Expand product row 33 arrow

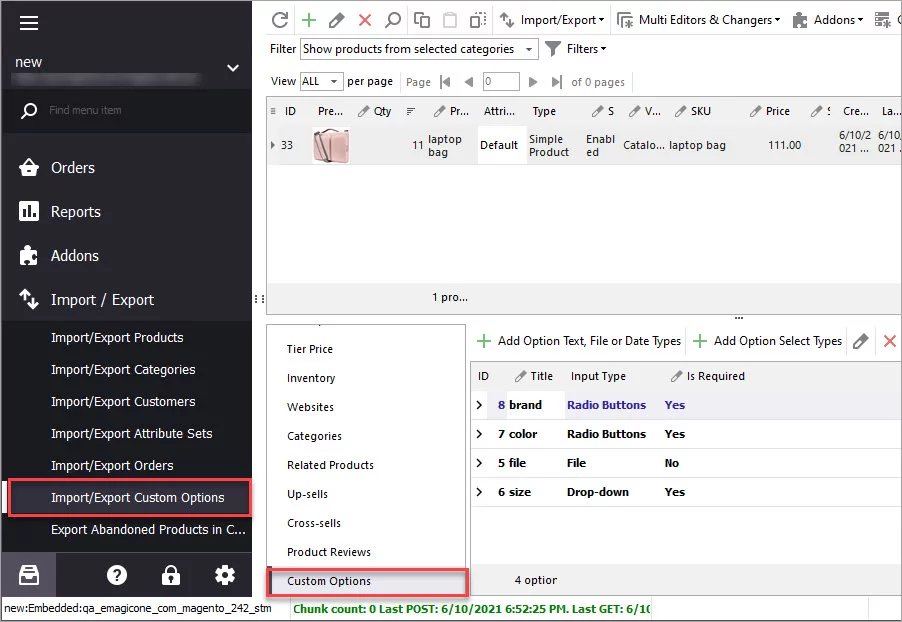pyautogui.click(x=273, y=145)
